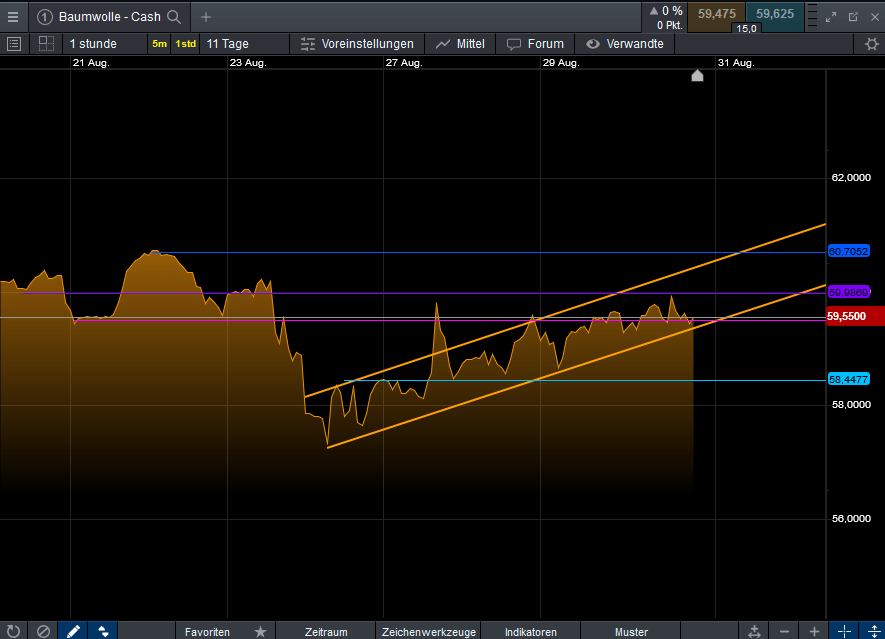Click the 59,625 buy price button
Viewport: 885px width, 639px height.
point(775,14)
